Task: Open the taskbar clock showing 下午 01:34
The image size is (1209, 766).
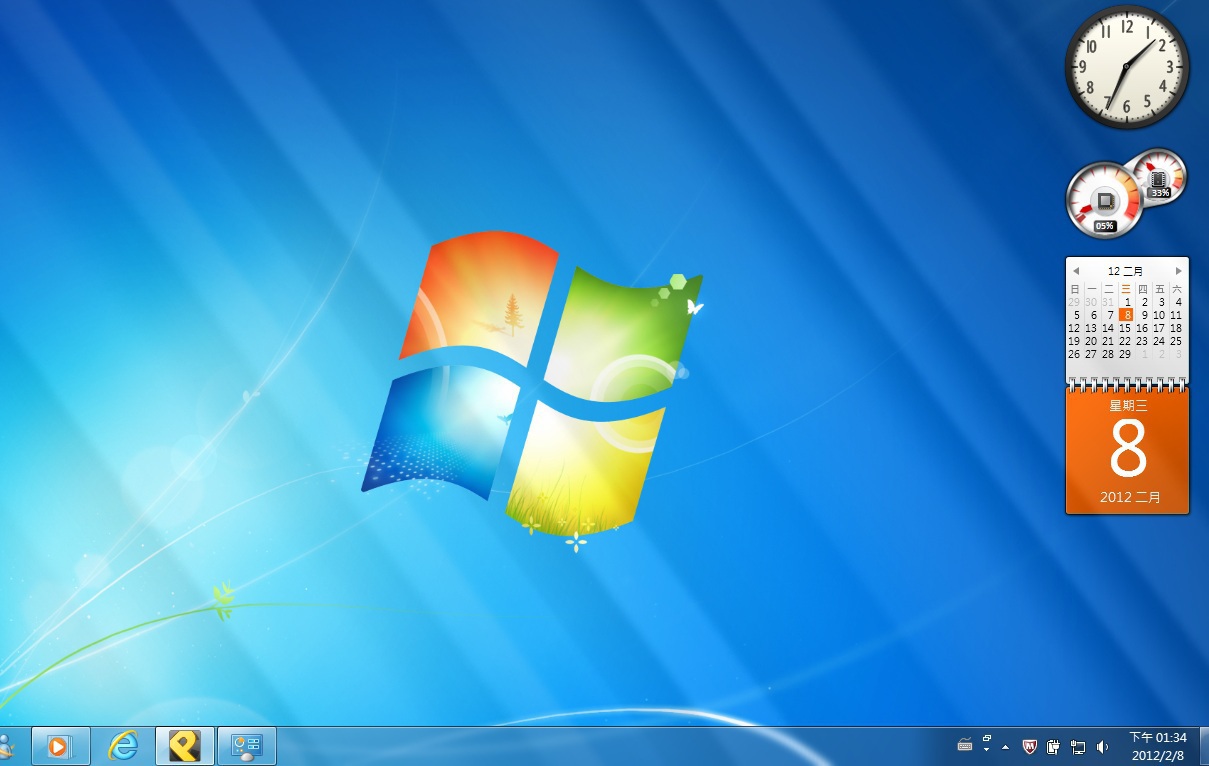Action: [1158, 746]
